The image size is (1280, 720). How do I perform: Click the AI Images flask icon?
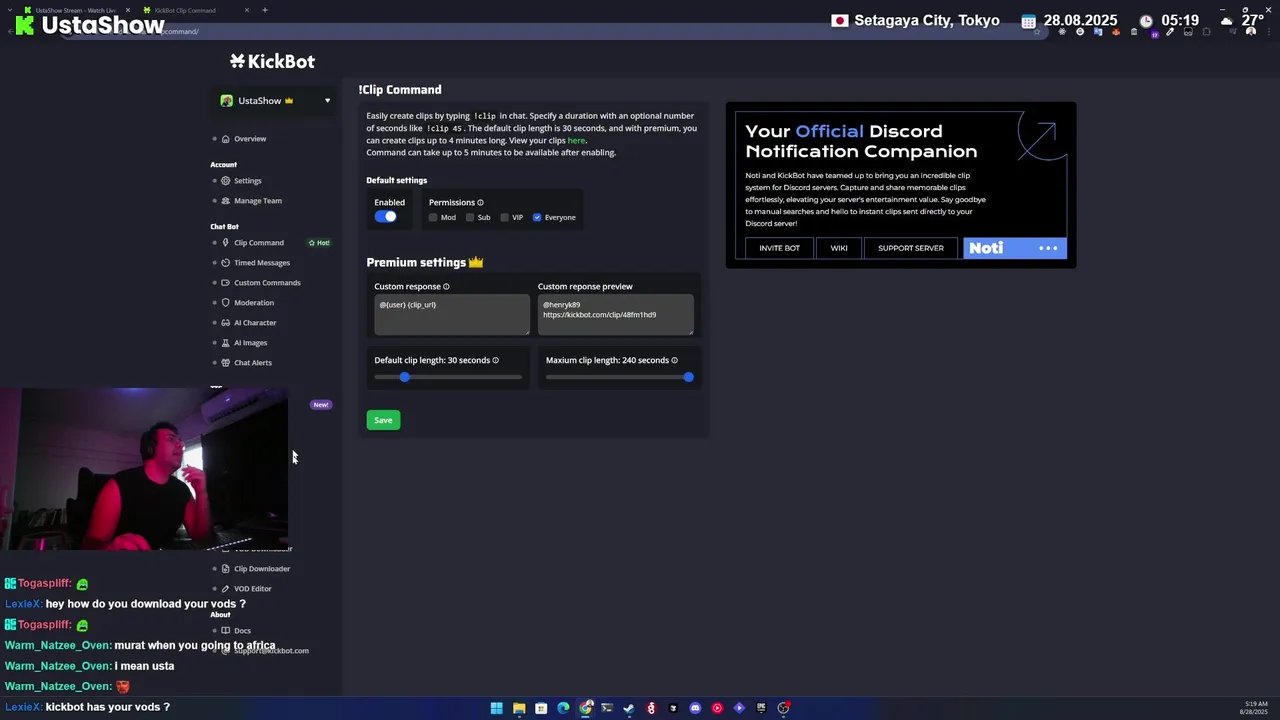tap(226, 343)
